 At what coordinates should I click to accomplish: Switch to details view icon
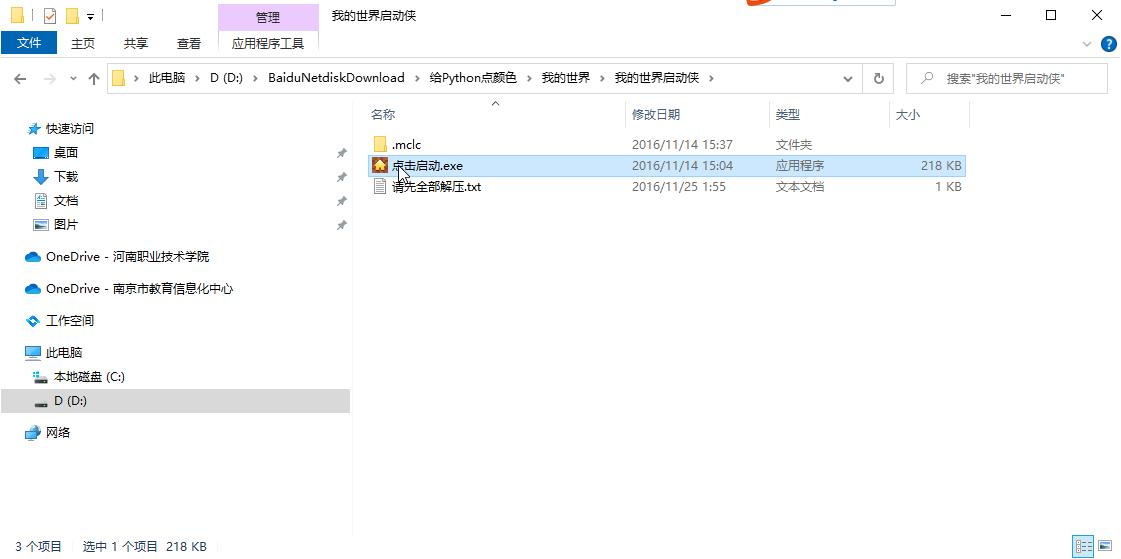1082,547
